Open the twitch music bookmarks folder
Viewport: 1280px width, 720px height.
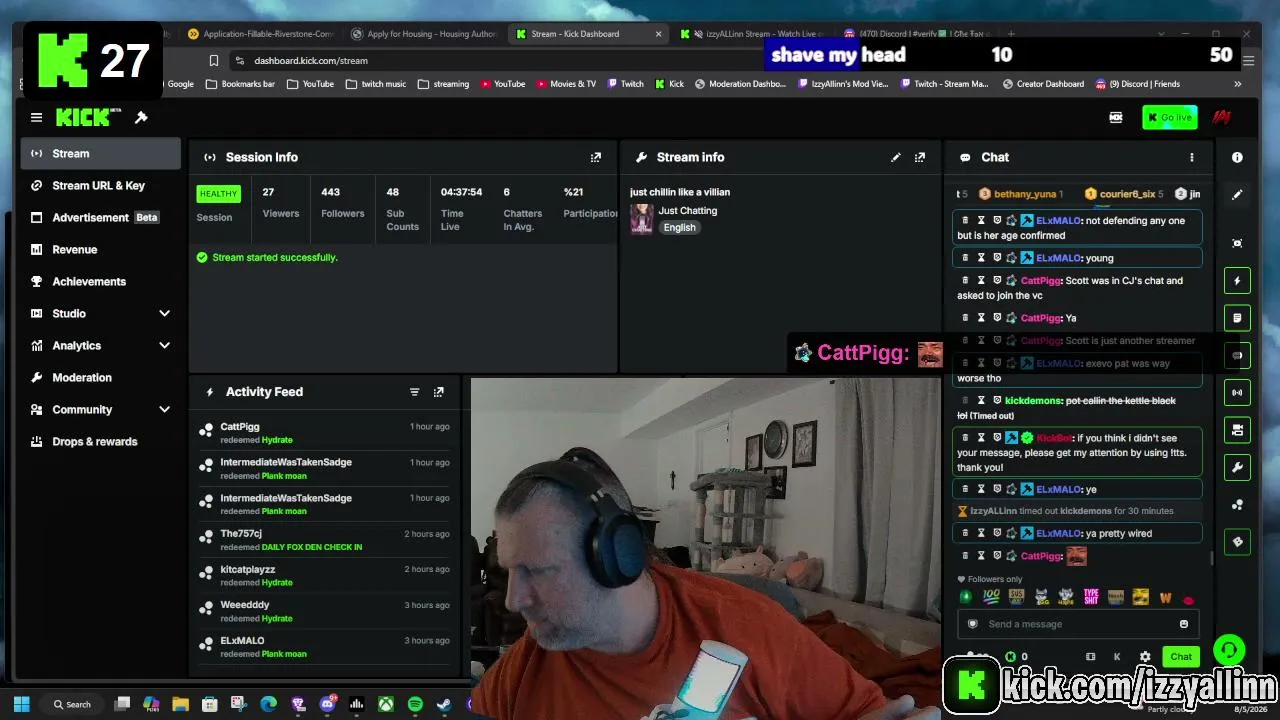(376, 84)
